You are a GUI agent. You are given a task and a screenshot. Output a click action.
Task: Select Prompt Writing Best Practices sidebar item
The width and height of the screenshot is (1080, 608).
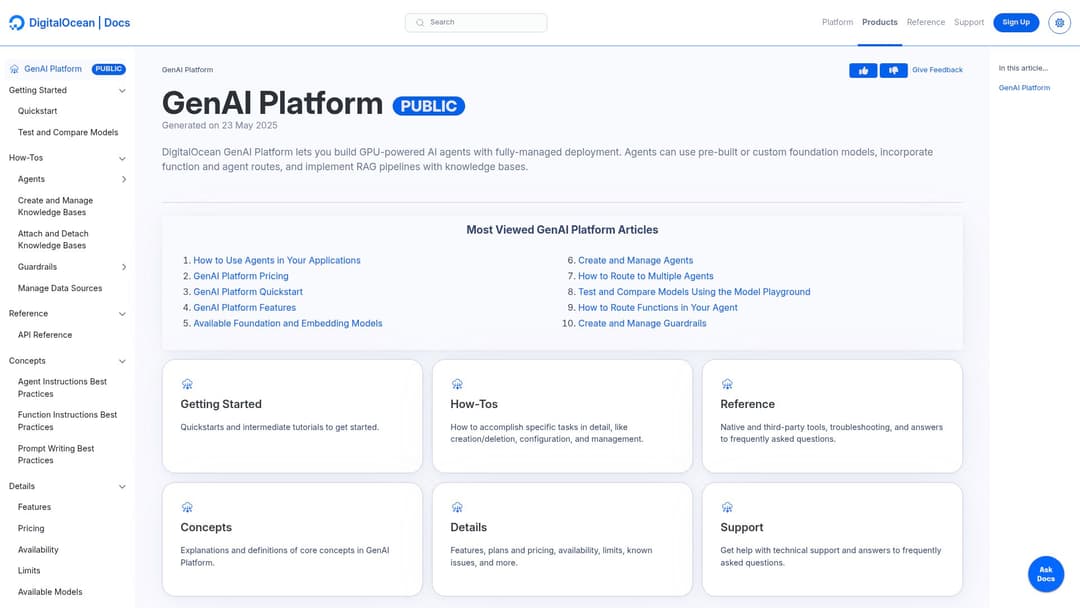click(56, 454)
